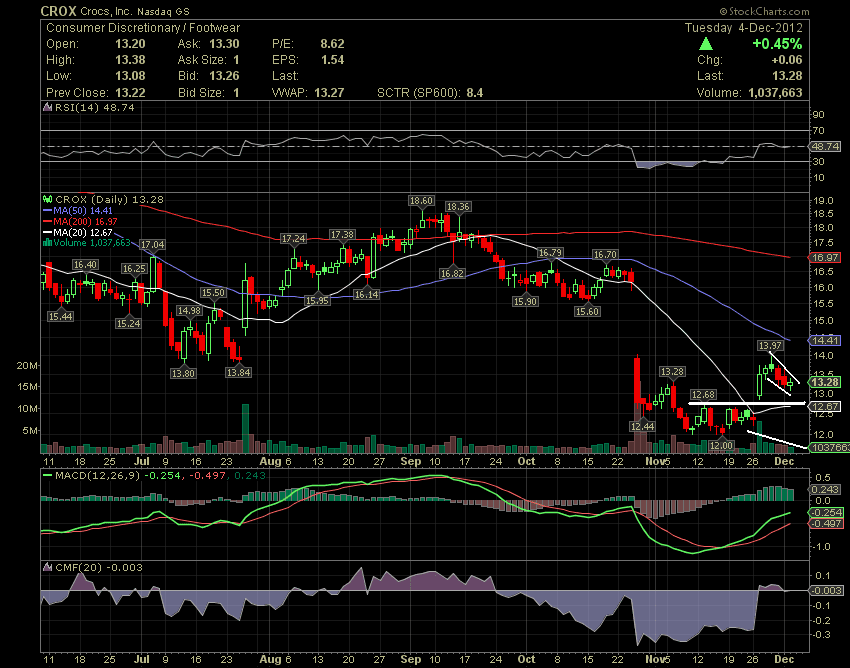Toggle the MA(50) 14.41 legend entry

pos(80,210)
